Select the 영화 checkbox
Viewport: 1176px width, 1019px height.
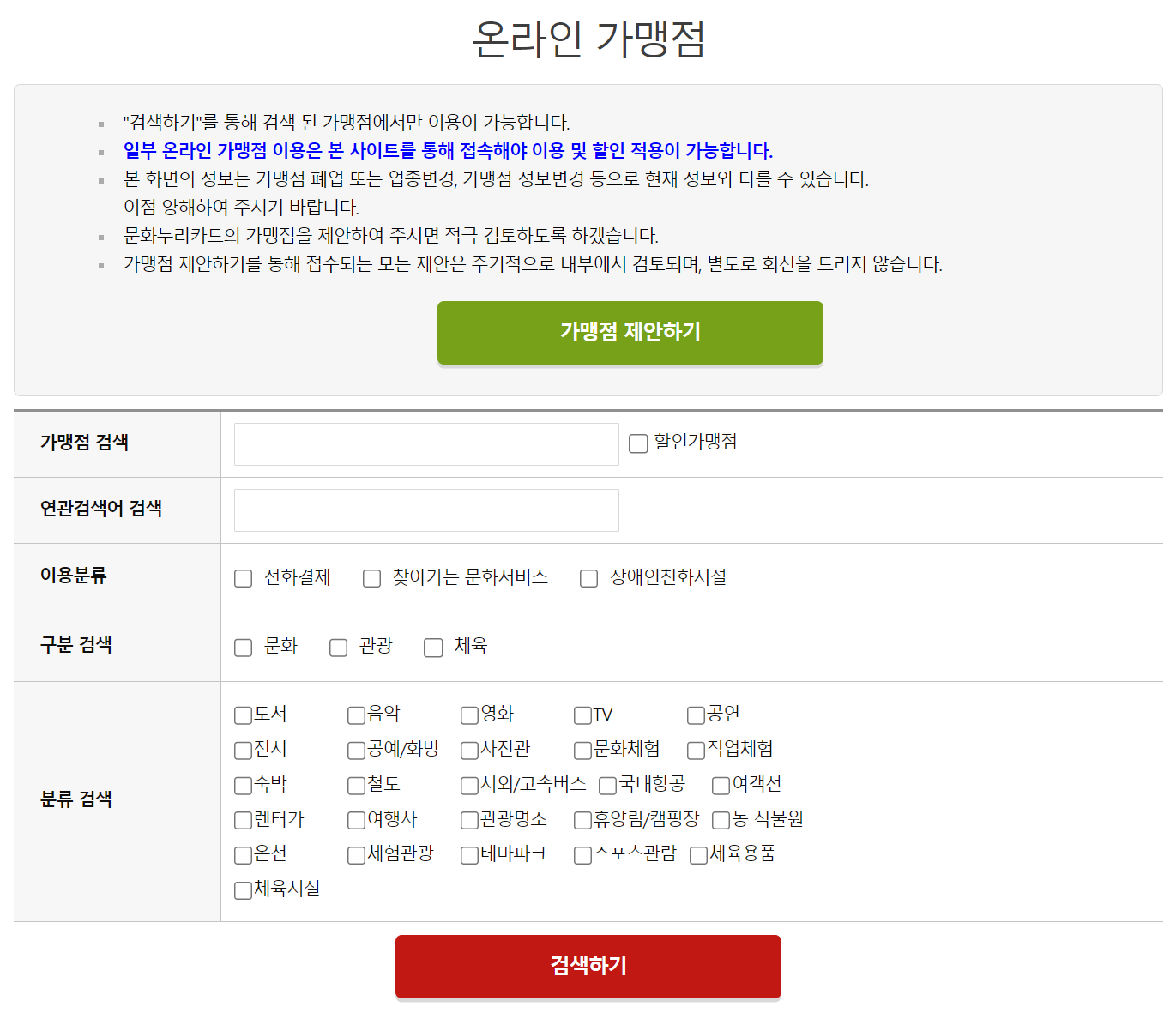click(469, 715)
